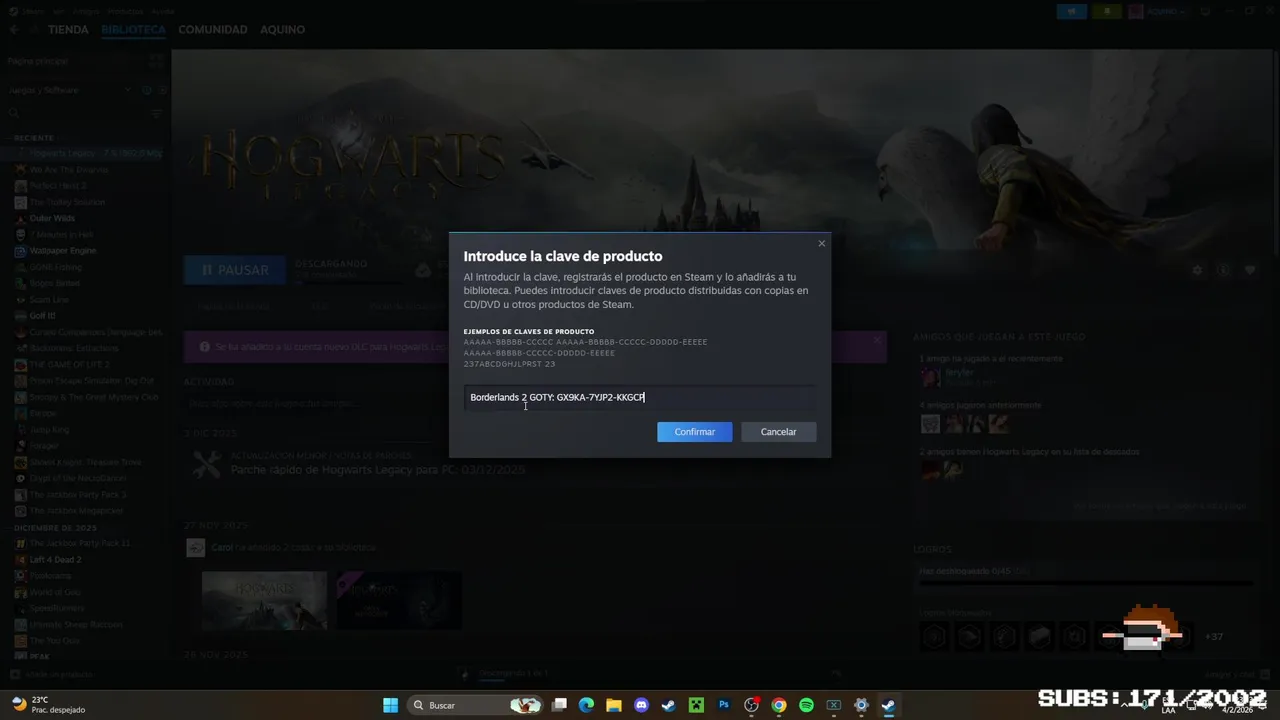Open the Minecraft taskbar icon
The width and height of the screenshot is (1280, 720).
coord(696,705)
